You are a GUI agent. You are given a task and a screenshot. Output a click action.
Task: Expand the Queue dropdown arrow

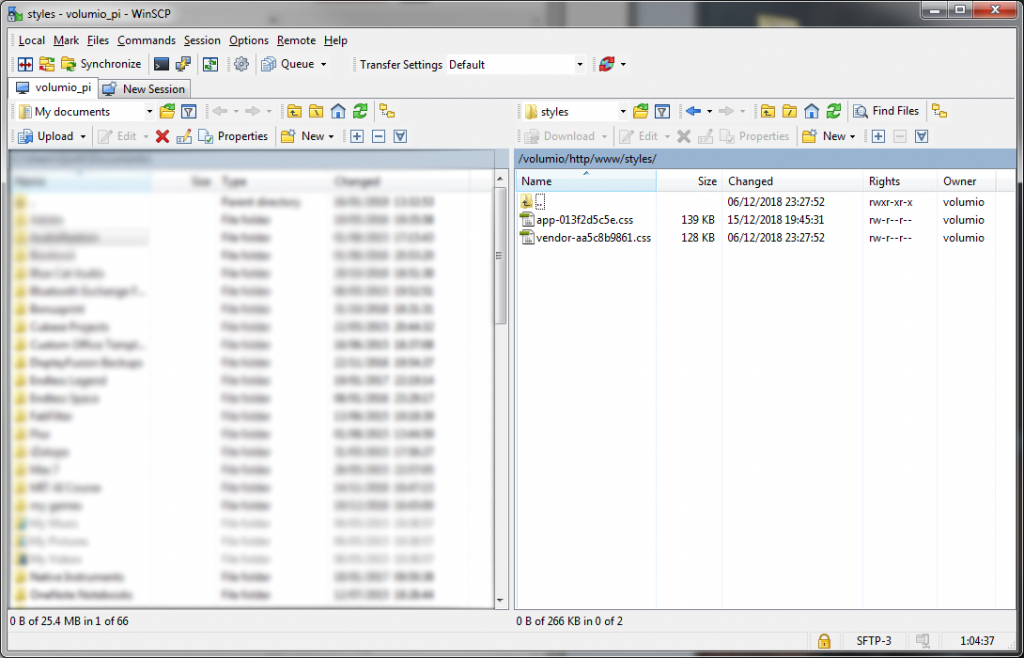coord(323,64)
